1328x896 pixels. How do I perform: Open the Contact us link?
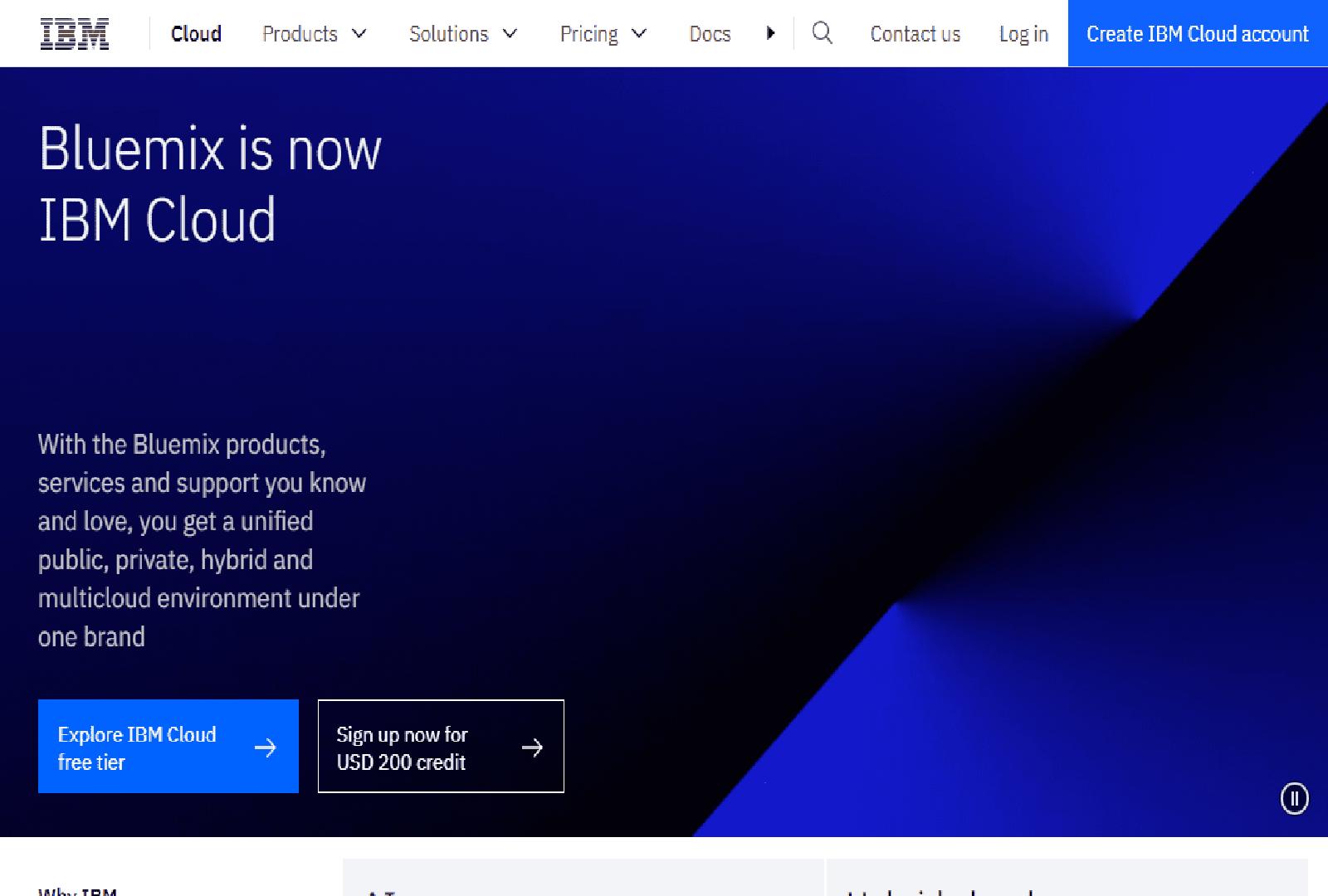pos(914,34)
